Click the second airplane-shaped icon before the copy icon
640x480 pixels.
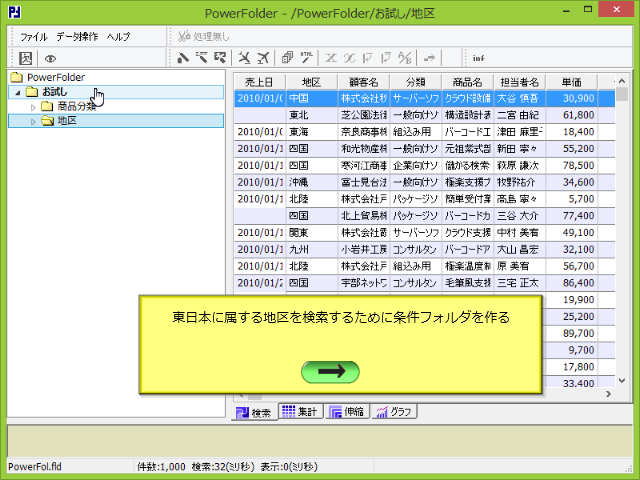263,58
